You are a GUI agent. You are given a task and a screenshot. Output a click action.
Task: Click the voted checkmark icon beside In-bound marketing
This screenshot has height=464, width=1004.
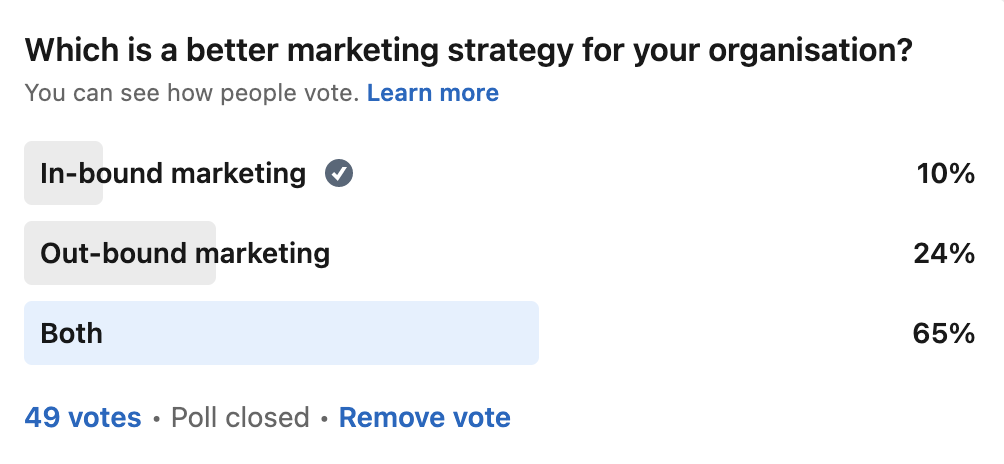click(x=339, y=174)
